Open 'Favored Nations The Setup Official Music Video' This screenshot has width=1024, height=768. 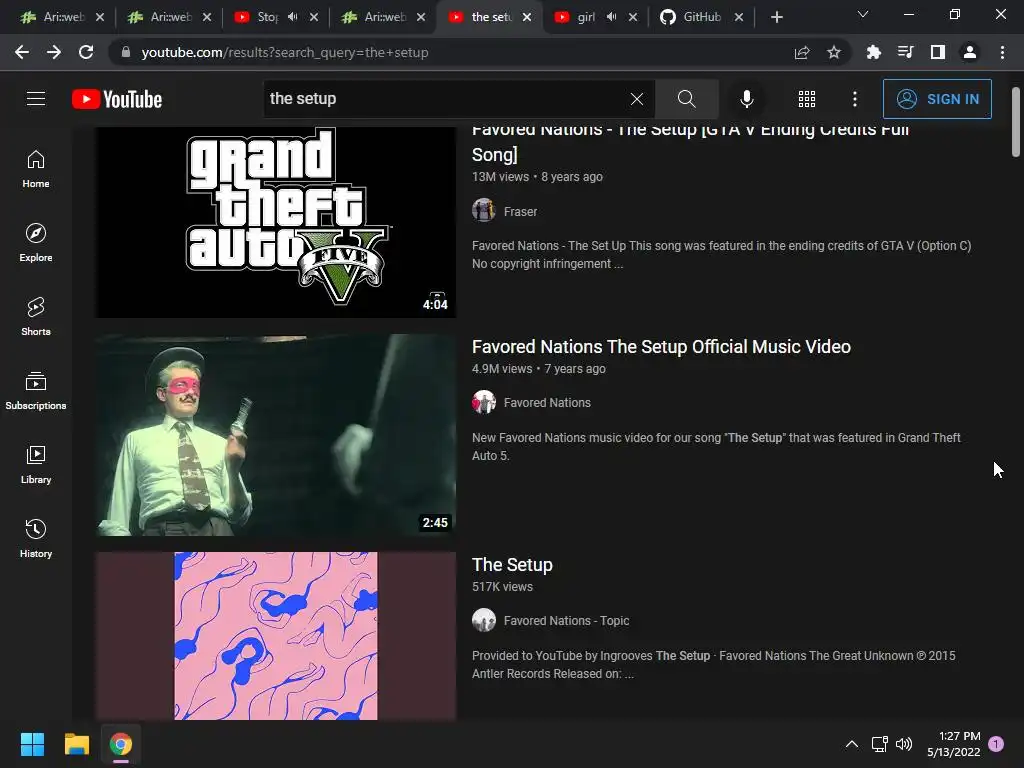click(x=661, y=346)
